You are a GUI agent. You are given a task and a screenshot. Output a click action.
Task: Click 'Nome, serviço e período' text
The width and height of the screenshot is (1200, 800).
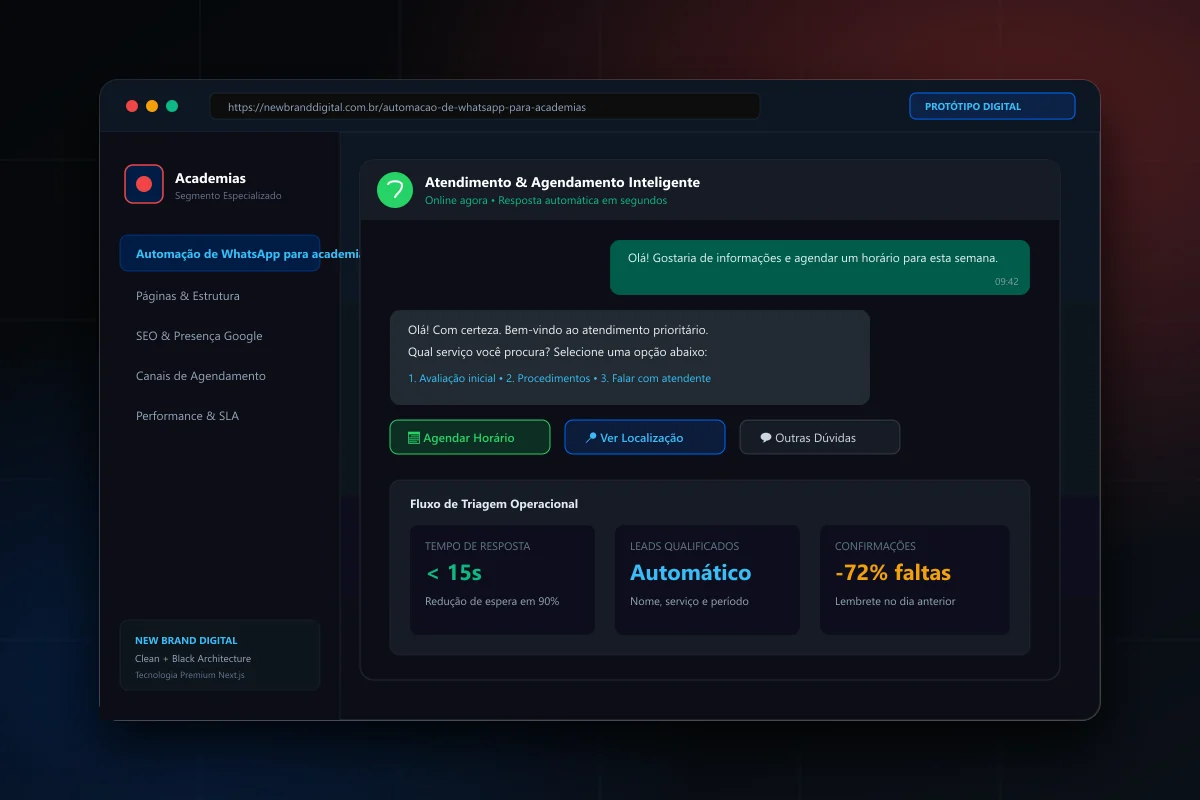tap(690, 601)
